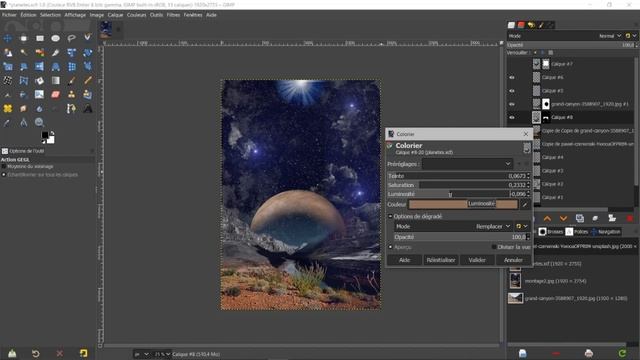This screenshot has height=360, width=640.
Task: Select the pink Eraser tool
Action: pyautogui.click(x=56, y=95)
